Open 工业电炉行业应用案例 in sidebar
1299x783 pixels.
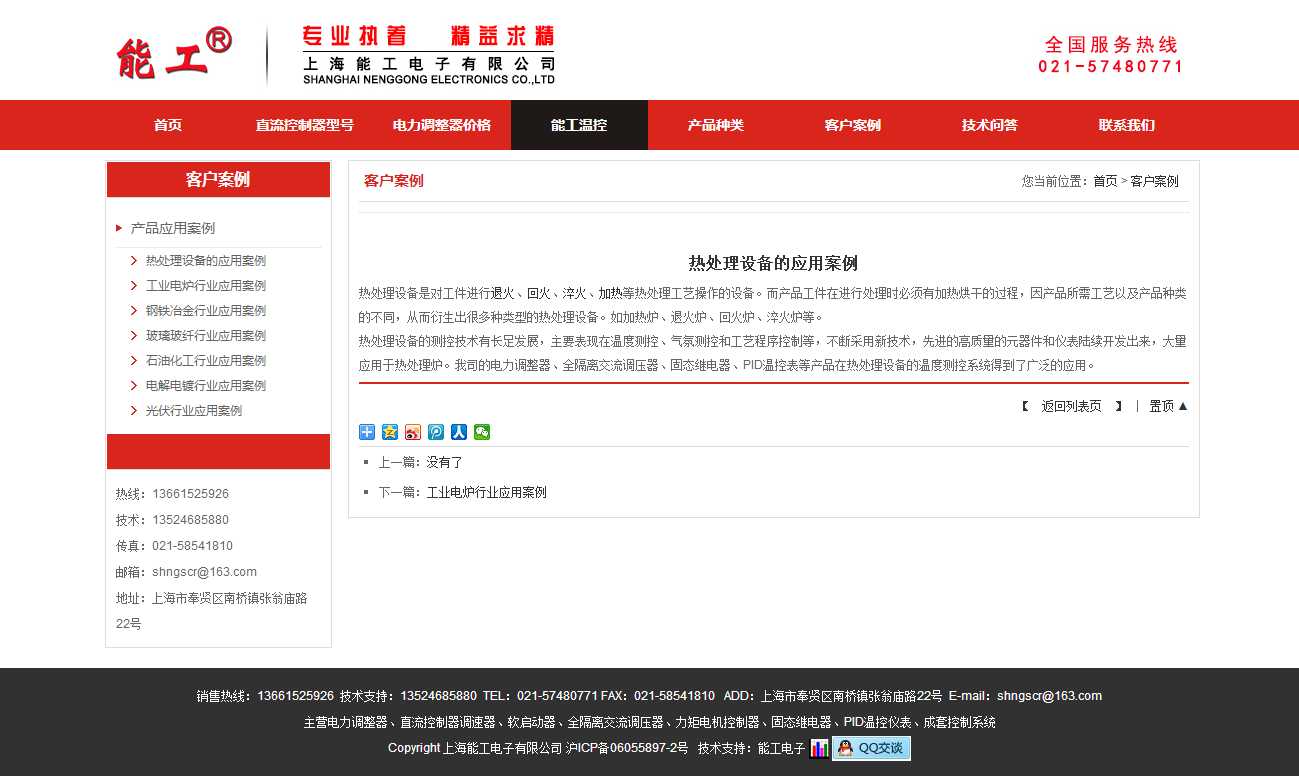[206, 286]
